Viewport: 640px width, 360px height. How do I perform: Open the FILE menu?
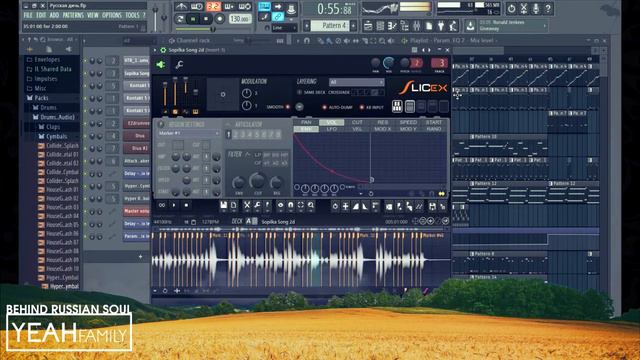28,16
